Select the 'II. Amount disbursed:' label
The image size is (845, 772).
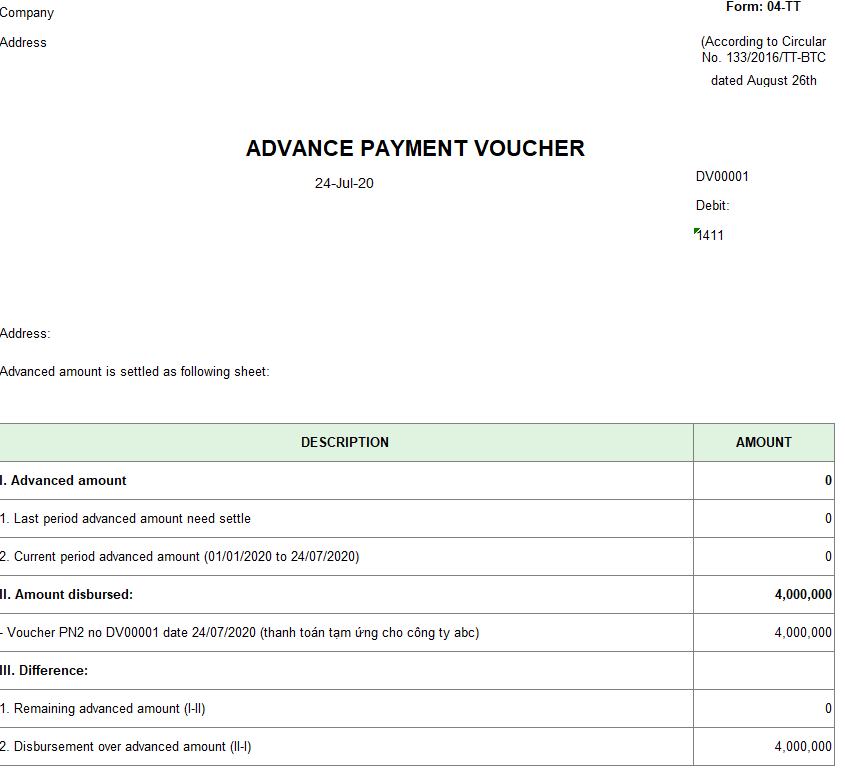pos(67,595)
